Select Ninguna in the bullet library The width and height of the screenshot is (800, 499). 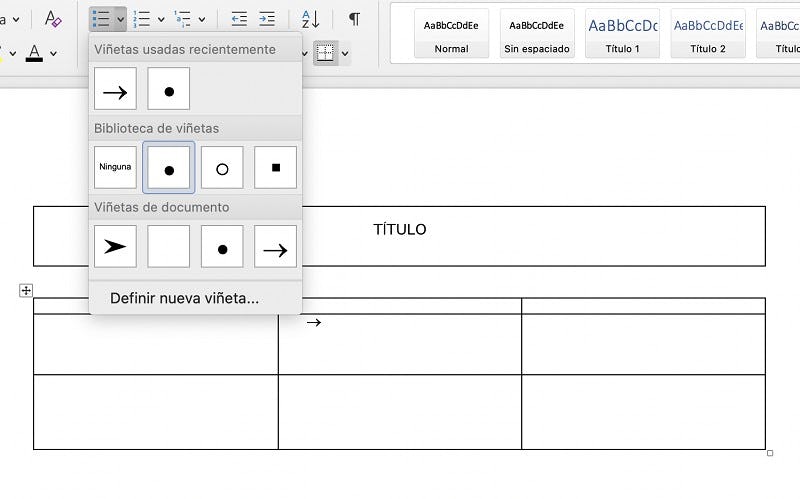coord(115,167)
